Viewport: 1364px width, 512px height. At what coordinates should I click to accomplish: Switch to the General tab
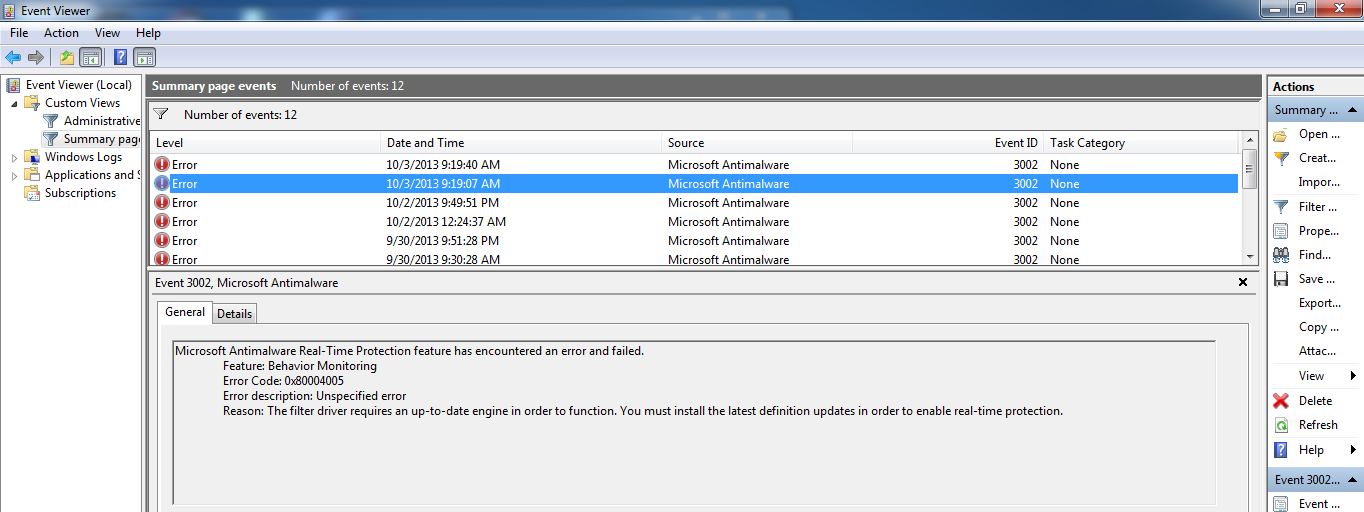185,312
